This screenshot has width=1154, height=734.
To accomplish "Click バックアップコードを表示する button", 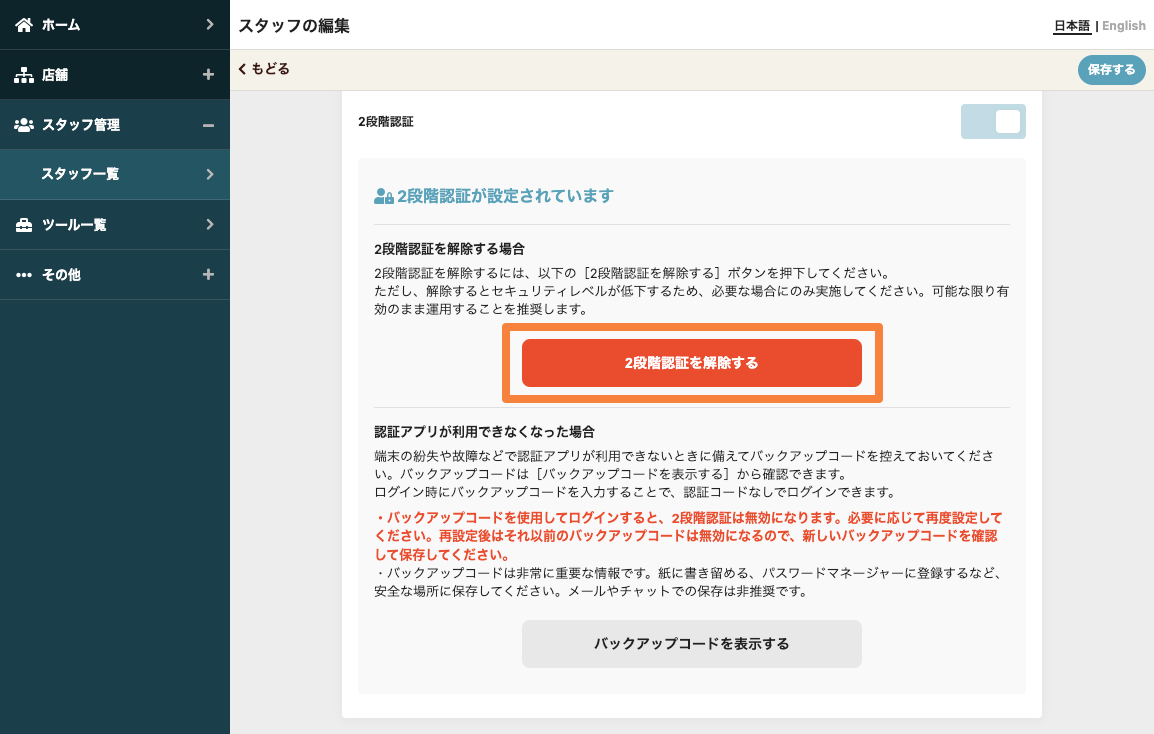I will click(x=691, y=644).
